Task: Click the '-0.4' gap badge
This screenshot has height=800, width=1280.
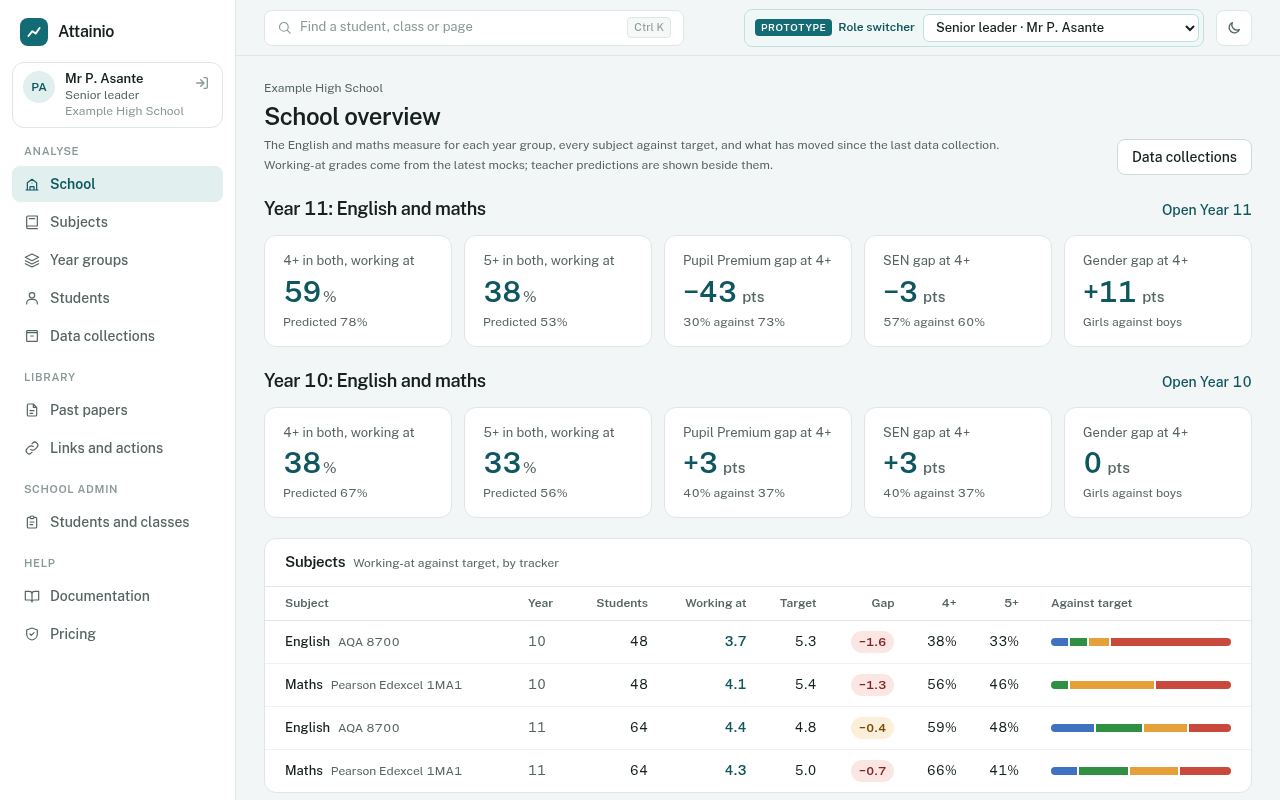Action: (x=872, y=728)
